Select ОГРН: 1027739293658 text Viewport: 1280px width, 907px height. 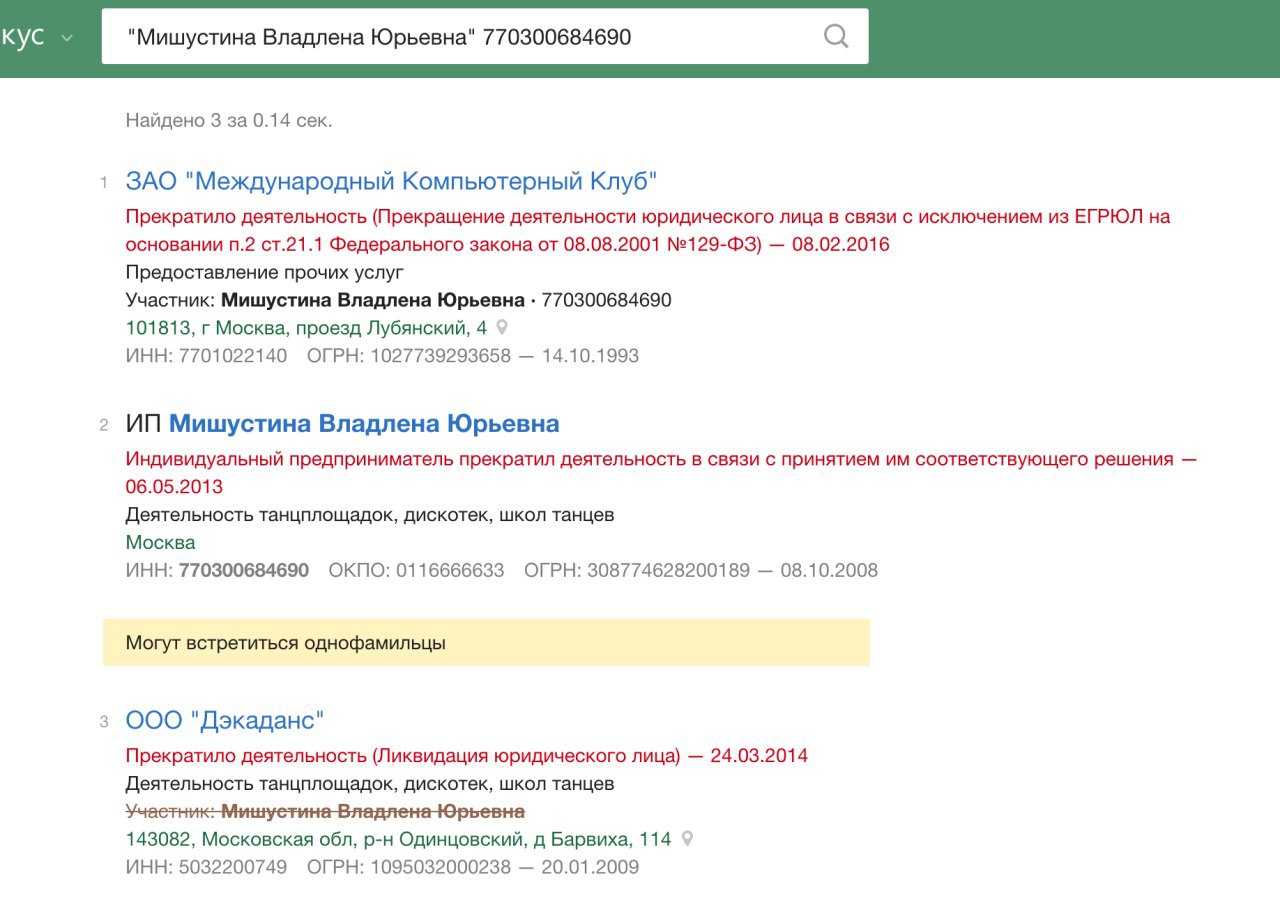pyautogui.click(x=409, y=356)
